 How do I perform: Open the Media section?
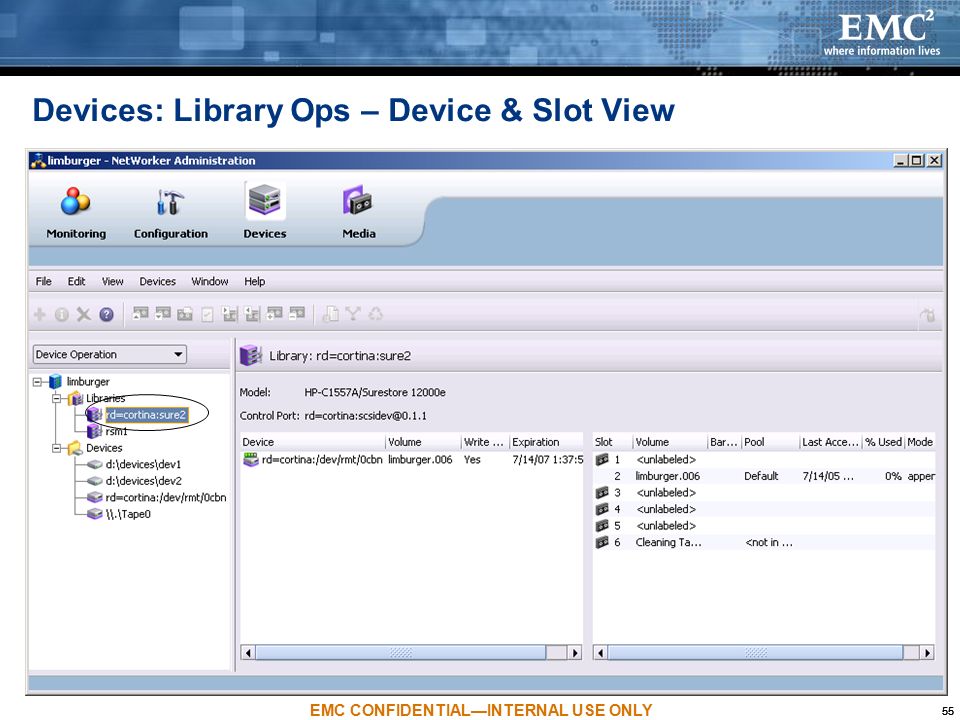point(358,212)
